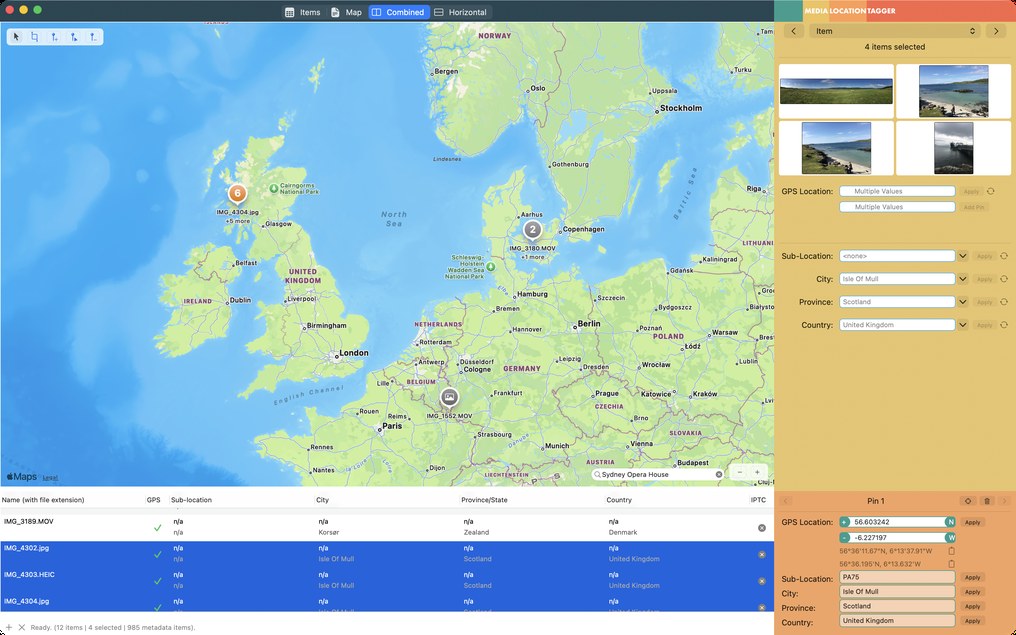Revert the GPS Location value
The height and width of the screenshot is (635, 1016).
click(x=991, y=191)
